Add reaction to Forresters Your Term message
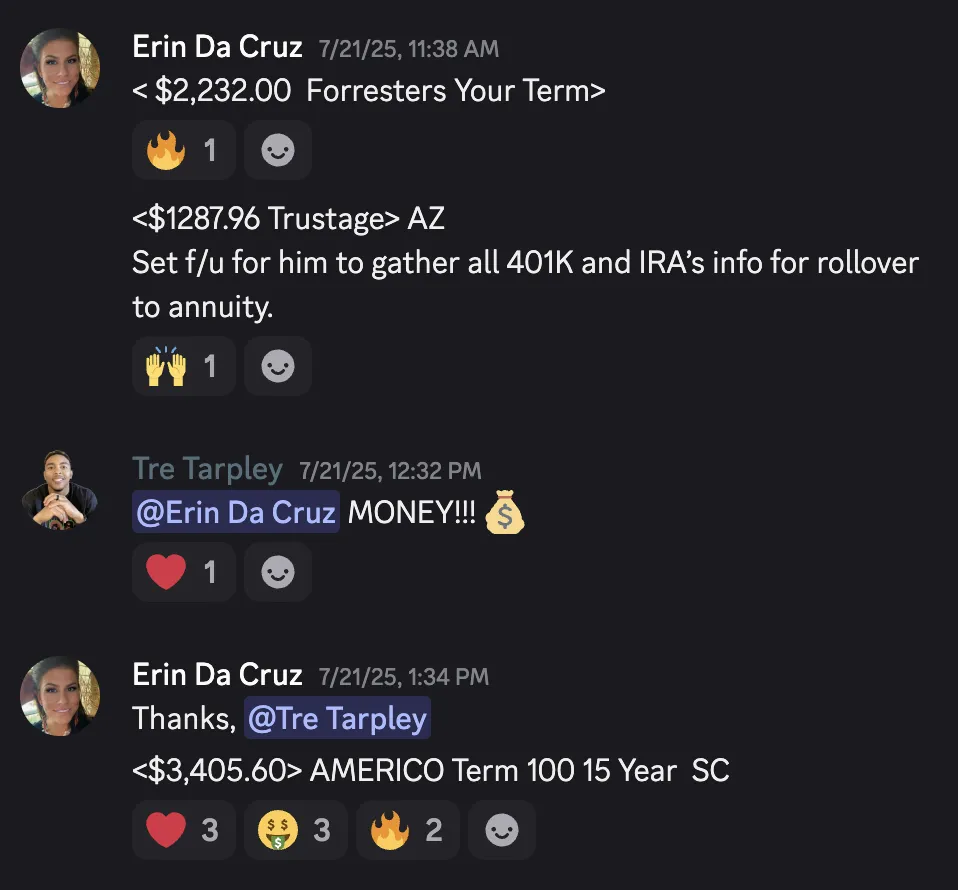The image size is (958, 890). pos(278,150)
